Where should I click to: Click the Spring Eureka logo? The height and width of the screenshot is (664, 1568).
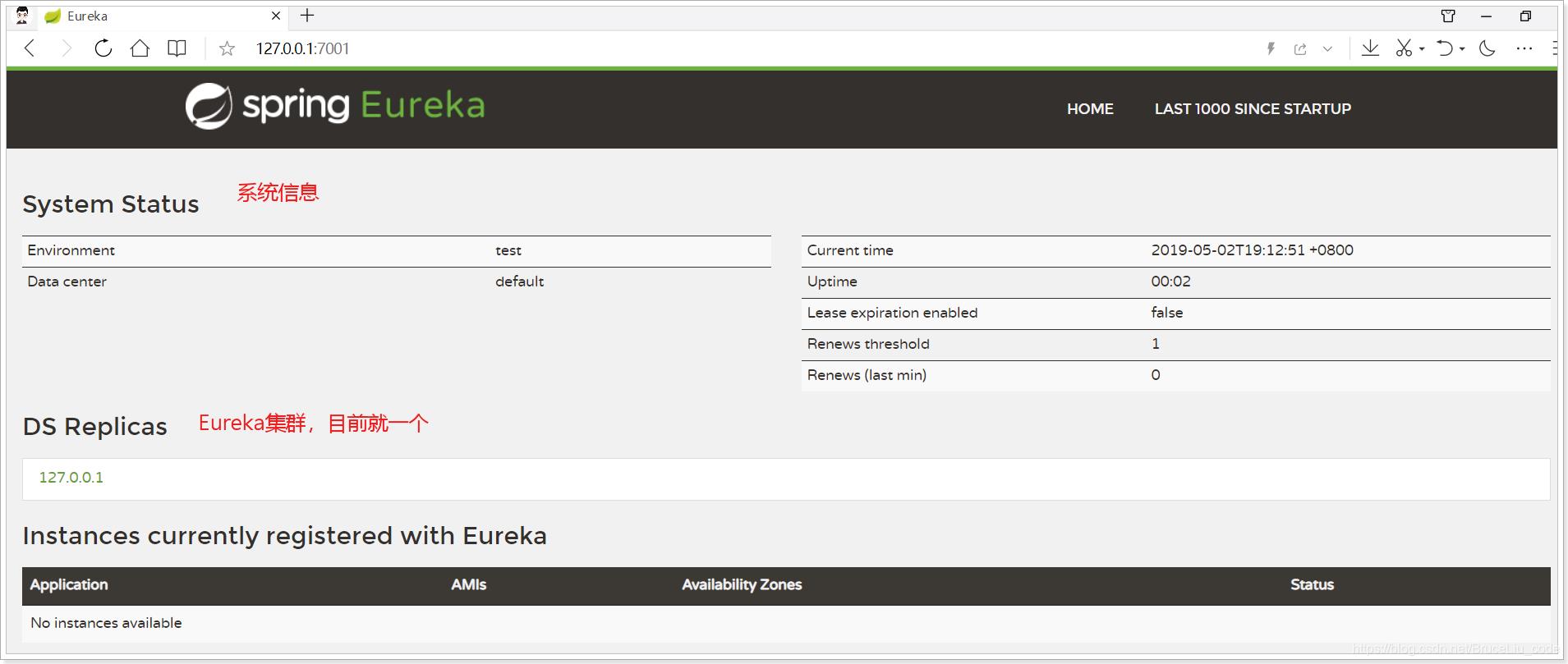(335, 106)
